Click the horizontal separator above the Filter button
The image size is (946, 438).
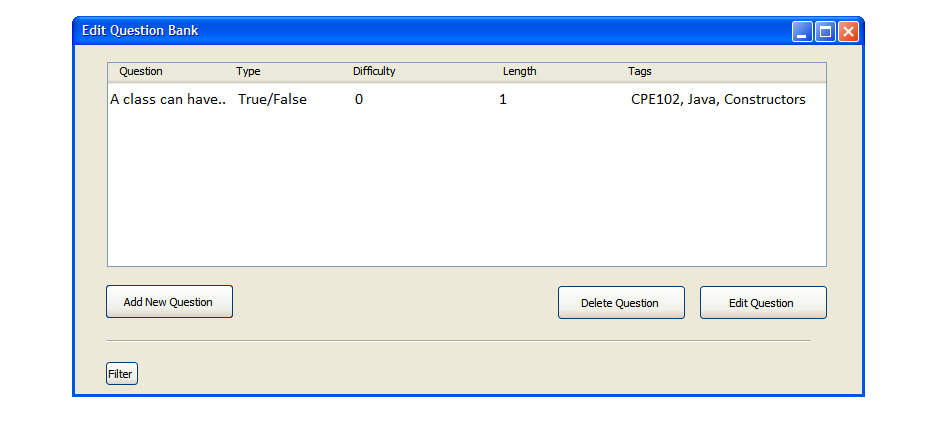[x=458, y=341]
